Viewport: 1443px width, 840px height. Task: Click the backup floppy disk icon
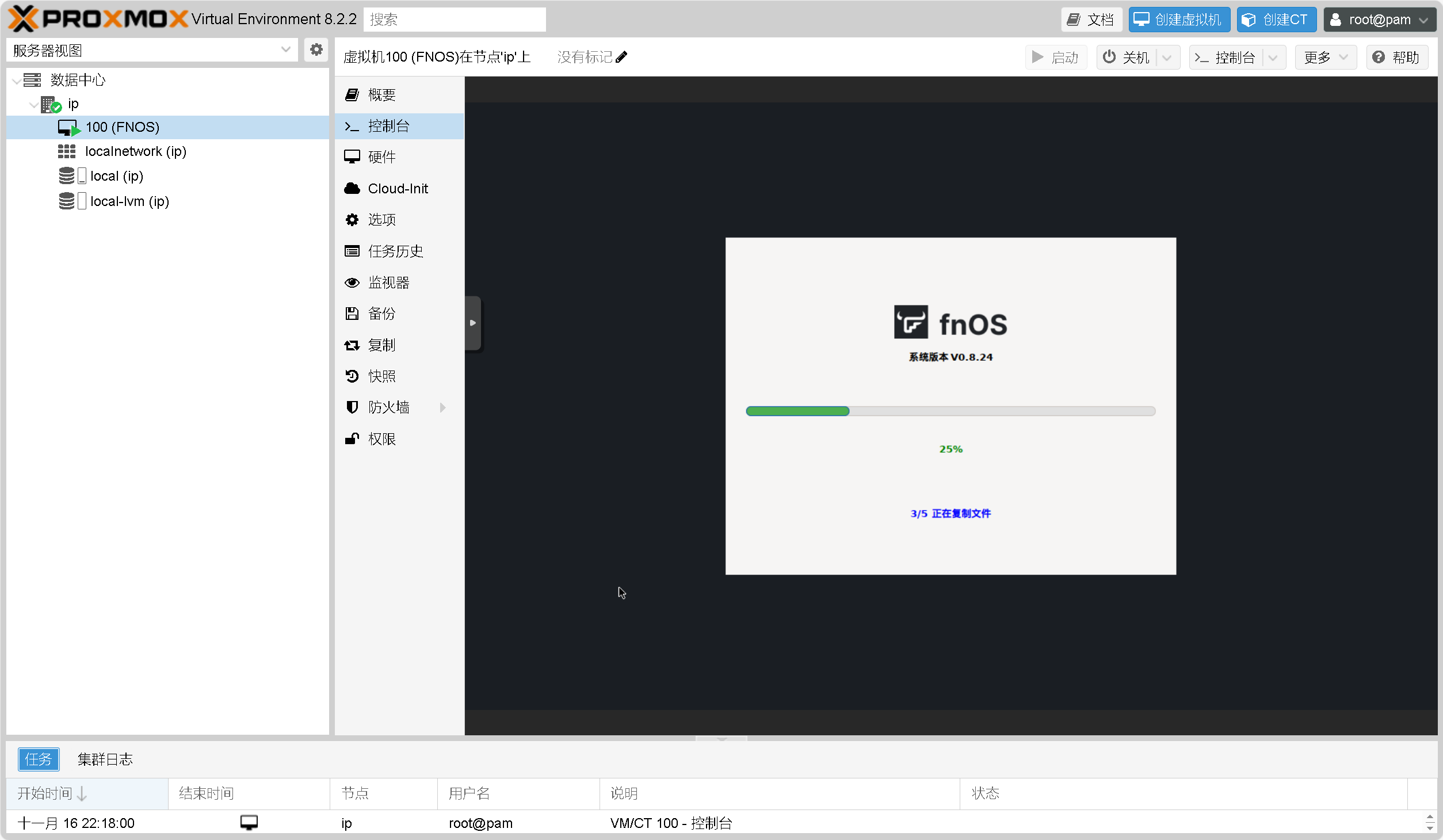pos(352,314)
